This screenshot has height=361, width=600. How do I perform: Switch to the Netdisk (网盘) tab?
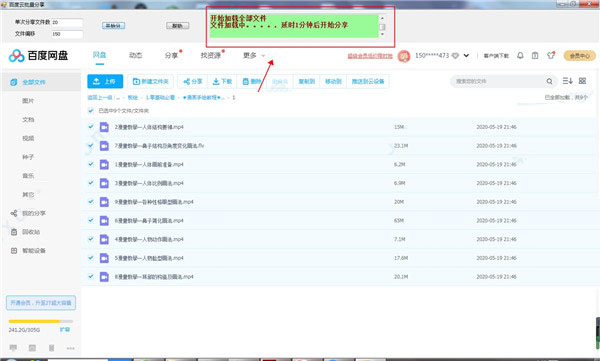point(99,55)
